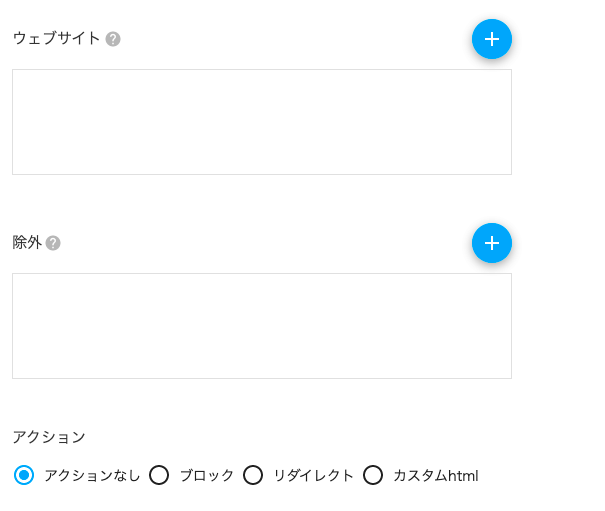Click the アクションなし option label text
605x511 pixels.
point(92,475)
